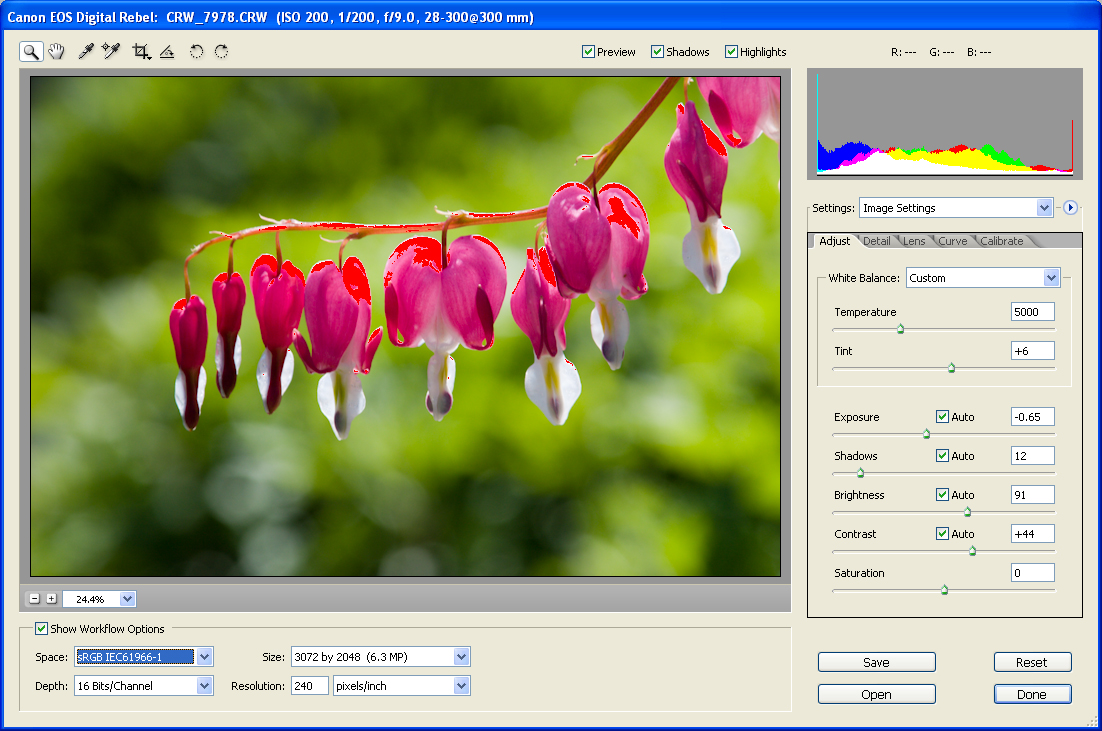Click the Temperature value field
This screenshot has width=1102, height=731.
[x=1032, y=311]
